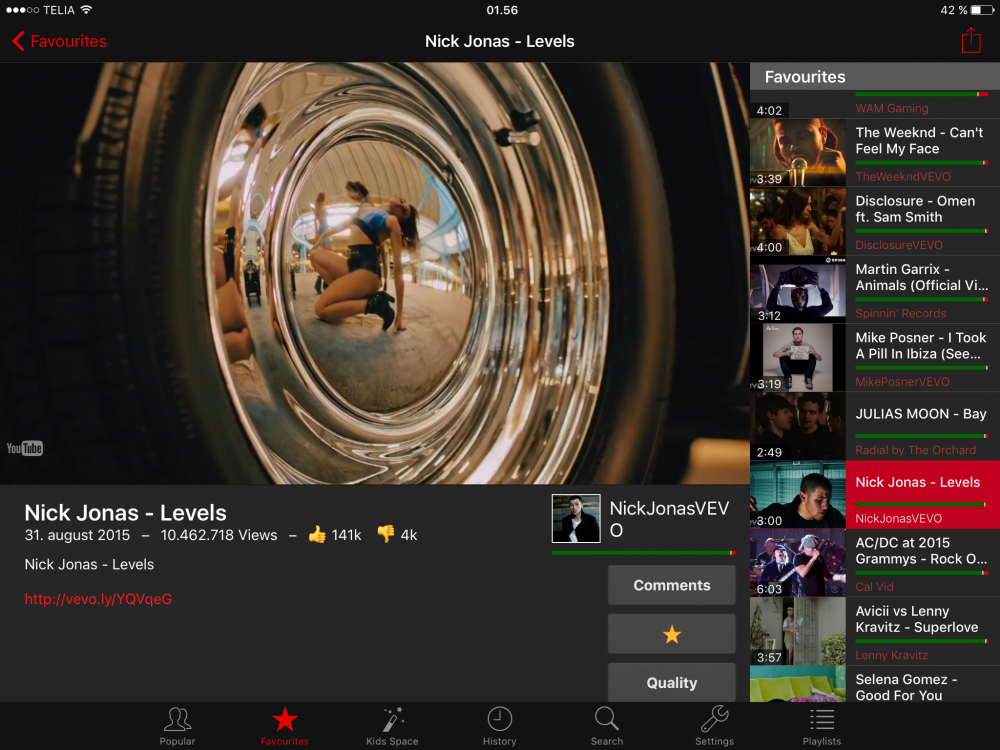Select 'JULIAS MOON - Bay' title
1000x750 pixels.
click(x=921, y=414)
